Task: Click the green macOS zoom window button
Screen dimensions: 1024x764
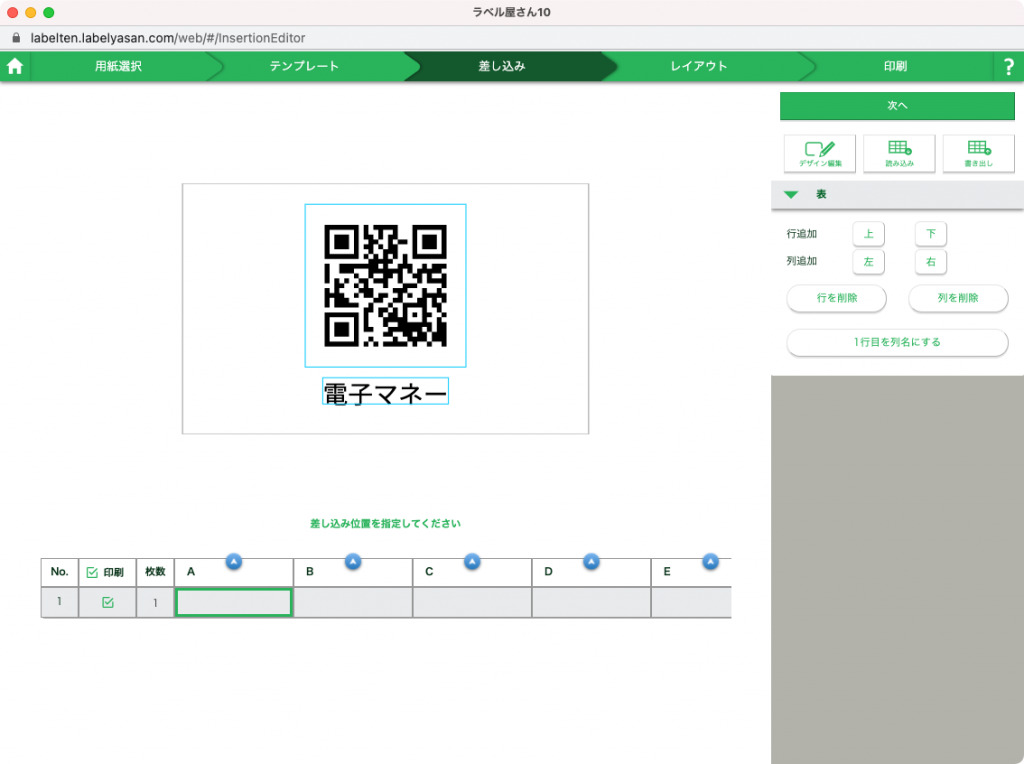Action: (49, 12)
